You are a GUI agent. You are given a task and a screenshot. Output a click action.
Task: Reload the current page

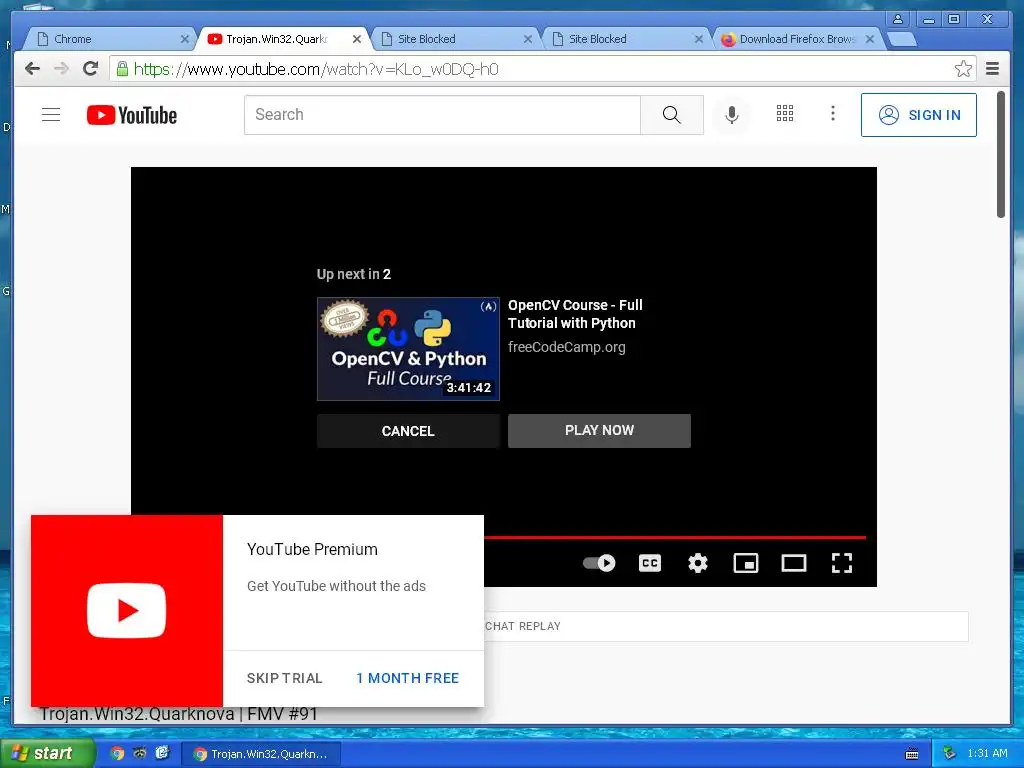91,69
